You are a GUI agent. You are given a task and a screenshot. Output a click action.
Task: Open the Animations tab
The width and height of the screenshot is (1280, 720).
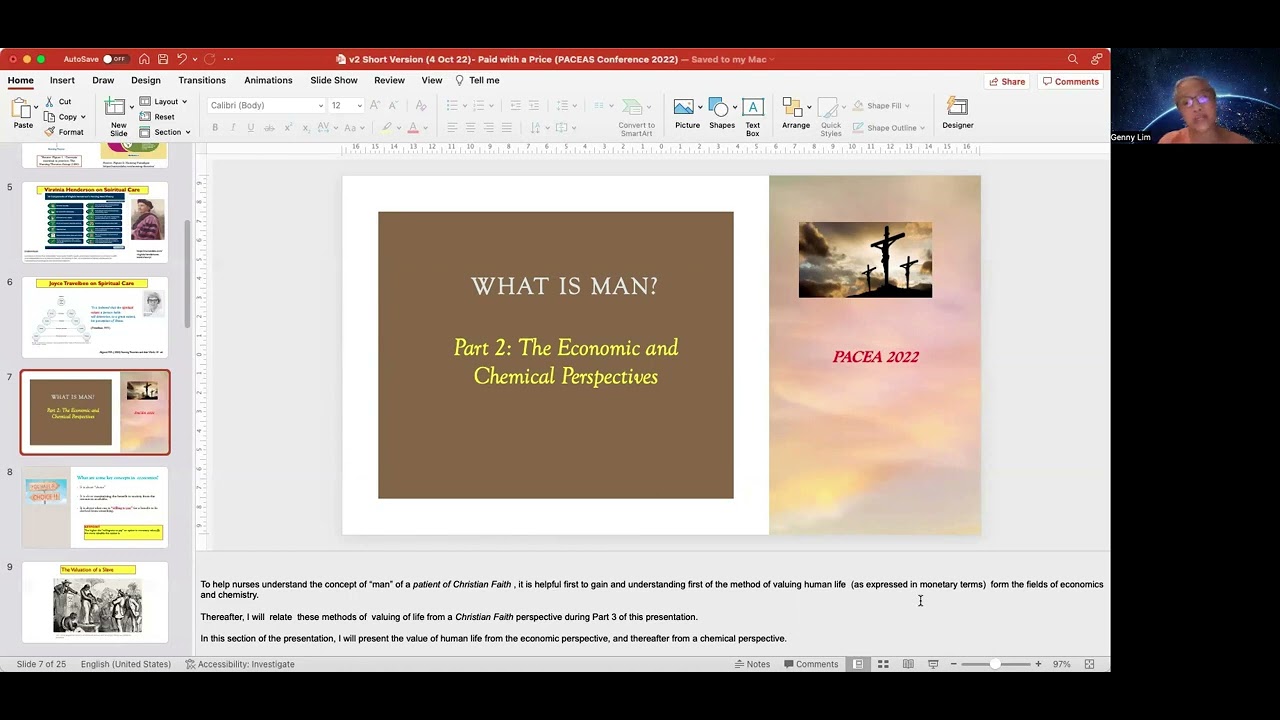268,80
